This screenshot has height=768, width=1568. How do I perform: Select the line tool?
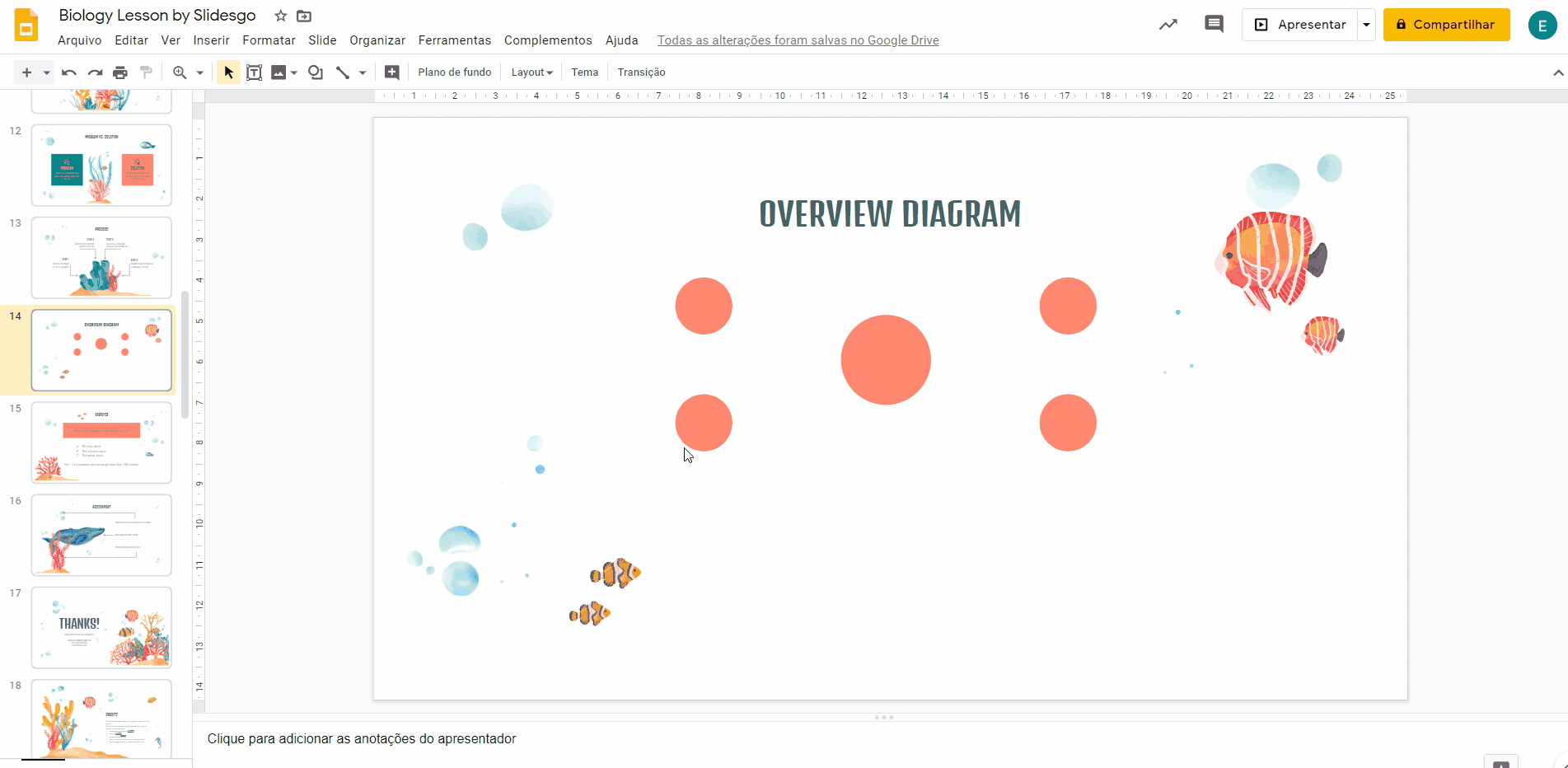pyautogui.click(x=343, y=73)
